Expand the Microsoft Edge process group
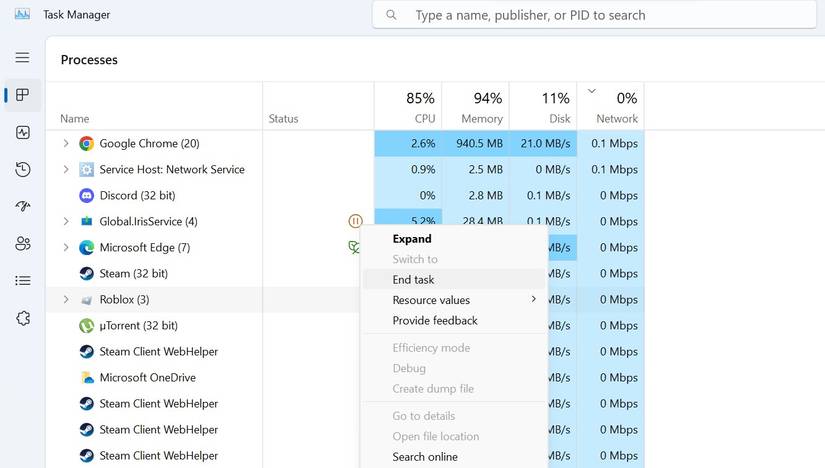Screen dimensions: 825x468 point(66,248)
